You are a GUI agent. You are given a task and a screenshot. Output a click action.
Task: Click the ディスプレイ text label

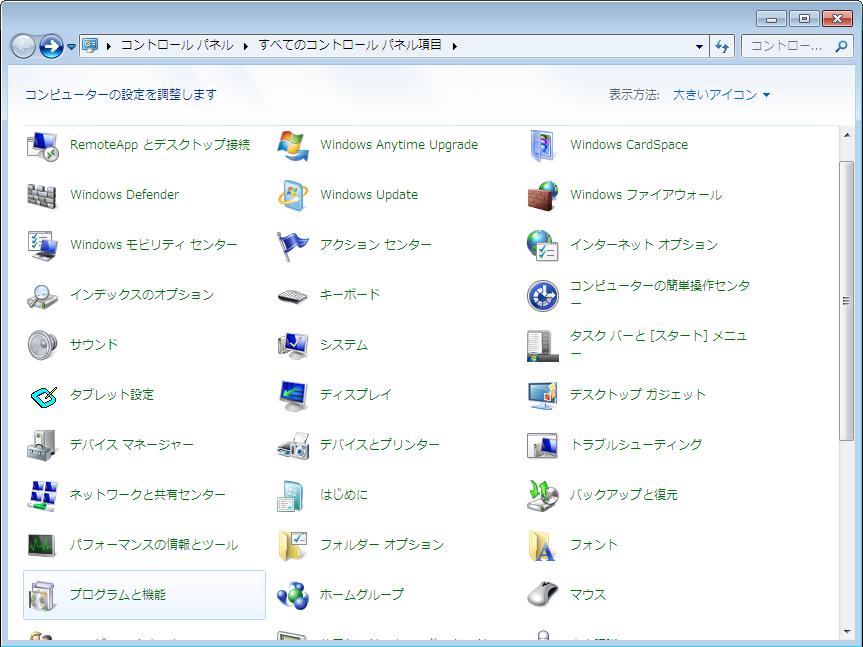coord(356,394)
